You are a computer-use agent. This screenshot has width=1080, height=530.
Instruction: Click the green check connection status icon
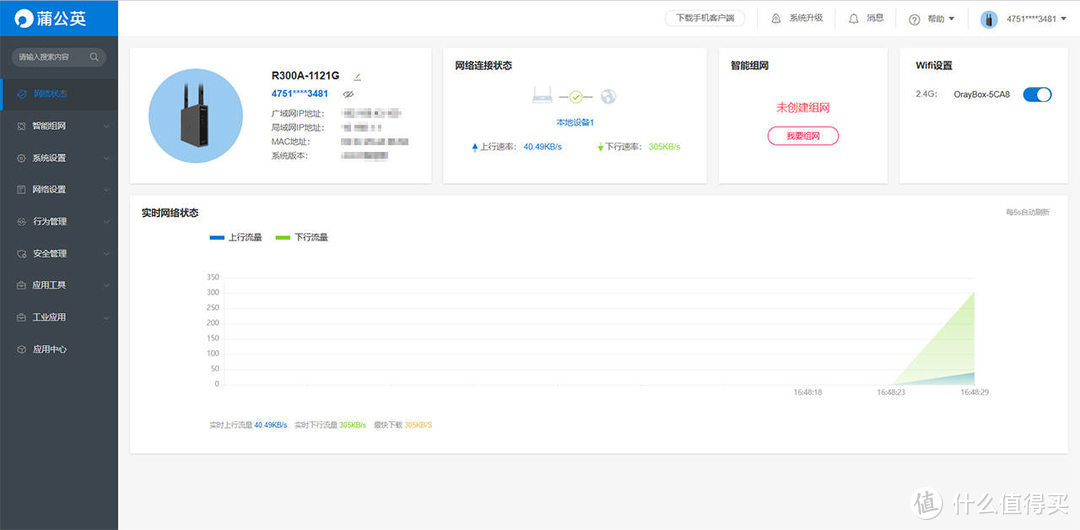[x=576, y=97]
